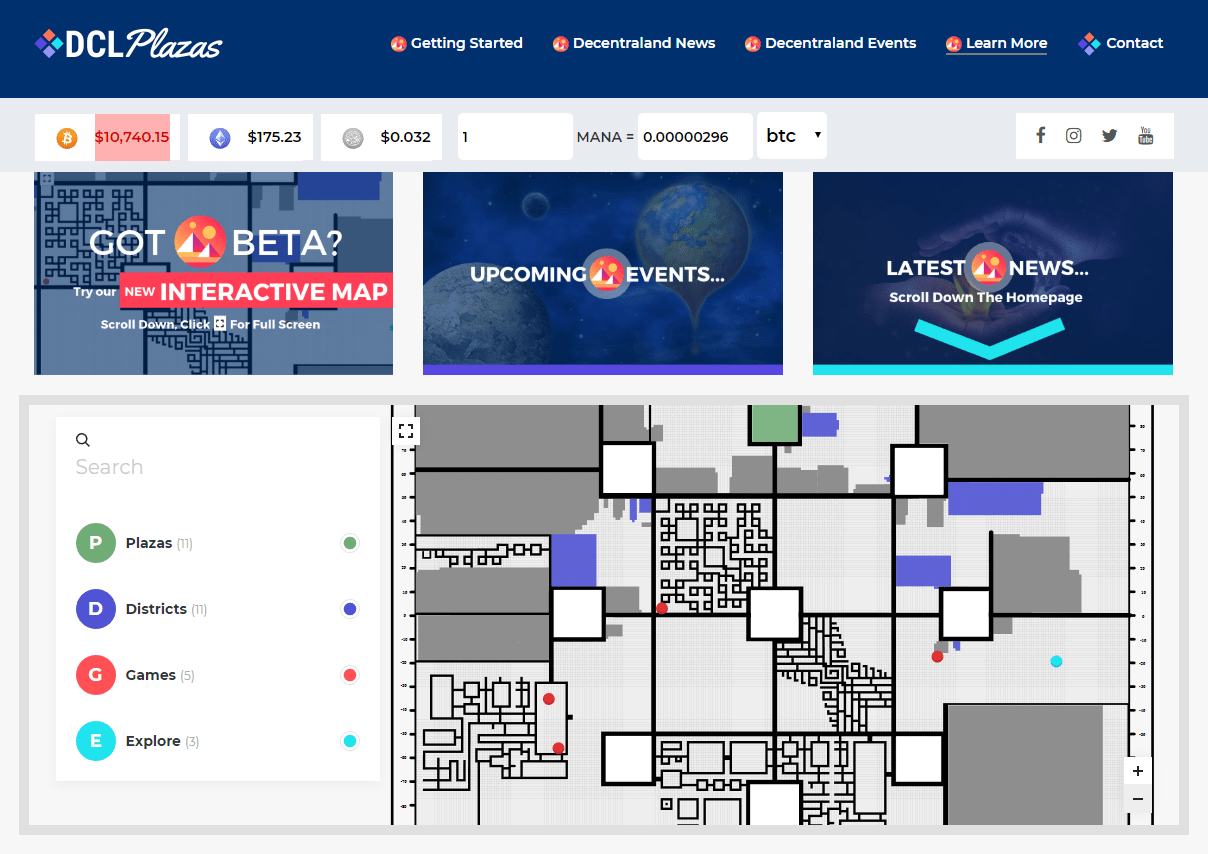
Task: Focus the map Search field
Action: tap(217, 467)
